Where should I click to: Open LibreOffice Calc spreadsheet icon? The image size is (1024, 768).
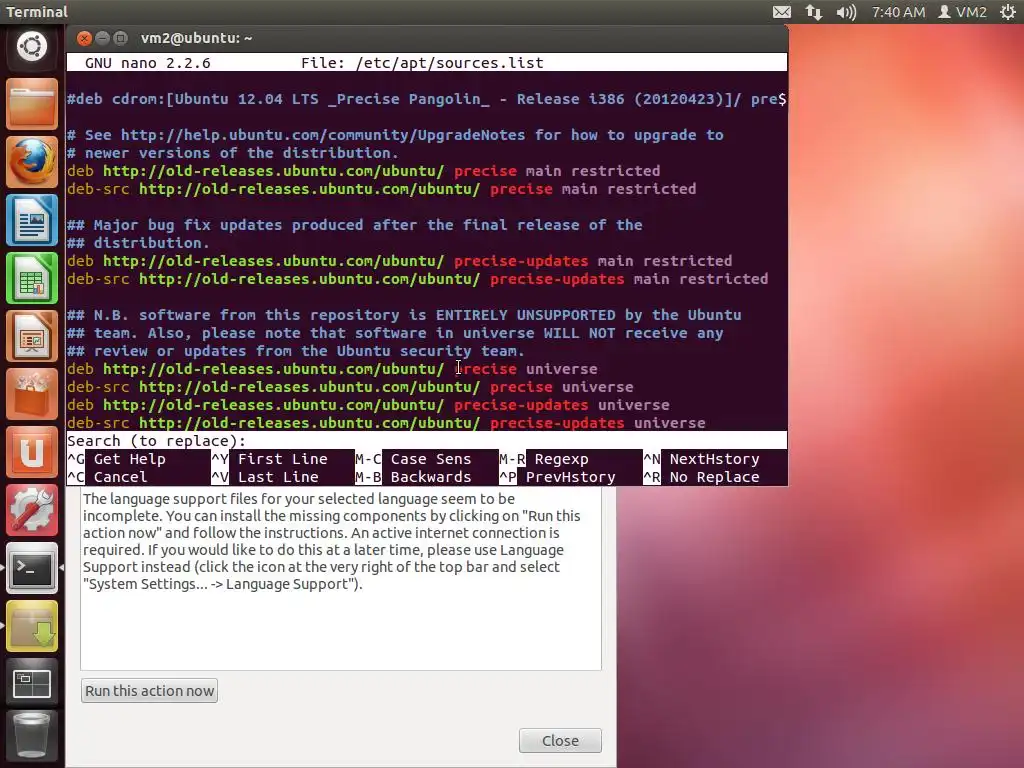[x=32, y=278]
